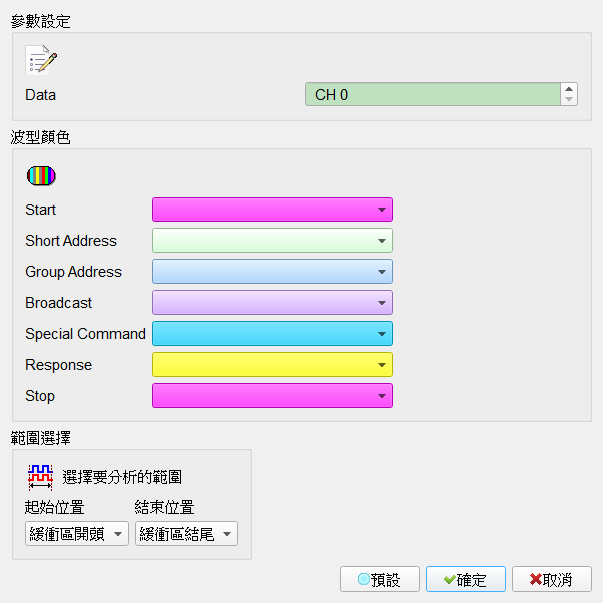The height and width of the screenshot is (603, 603).
Task: Open the Special Command color dropdown
Action: (272, 333)
